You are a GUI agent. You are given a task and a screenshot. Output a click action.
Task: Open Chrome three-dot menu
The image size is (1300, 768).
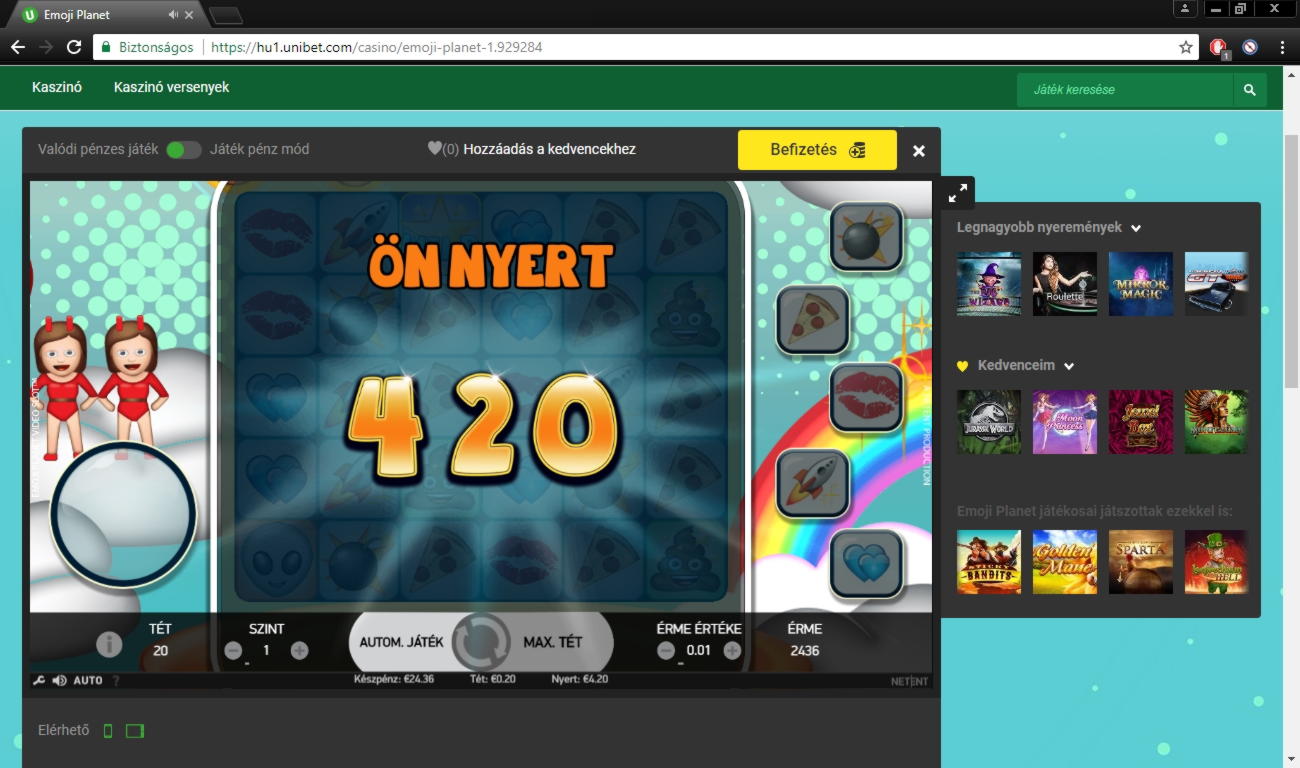coord(1282,47)
